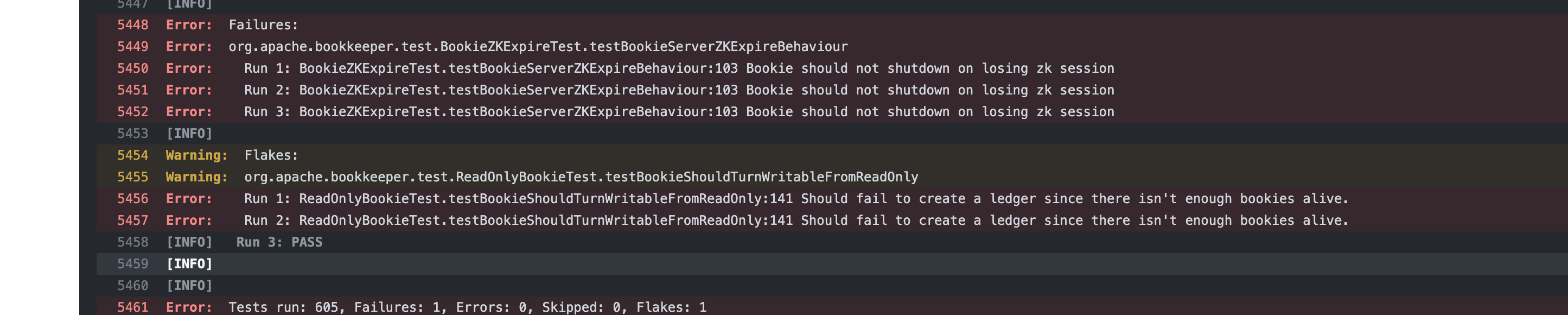
Task: Click the 'Failures:' error log text
Action: (x=264, y=25)
